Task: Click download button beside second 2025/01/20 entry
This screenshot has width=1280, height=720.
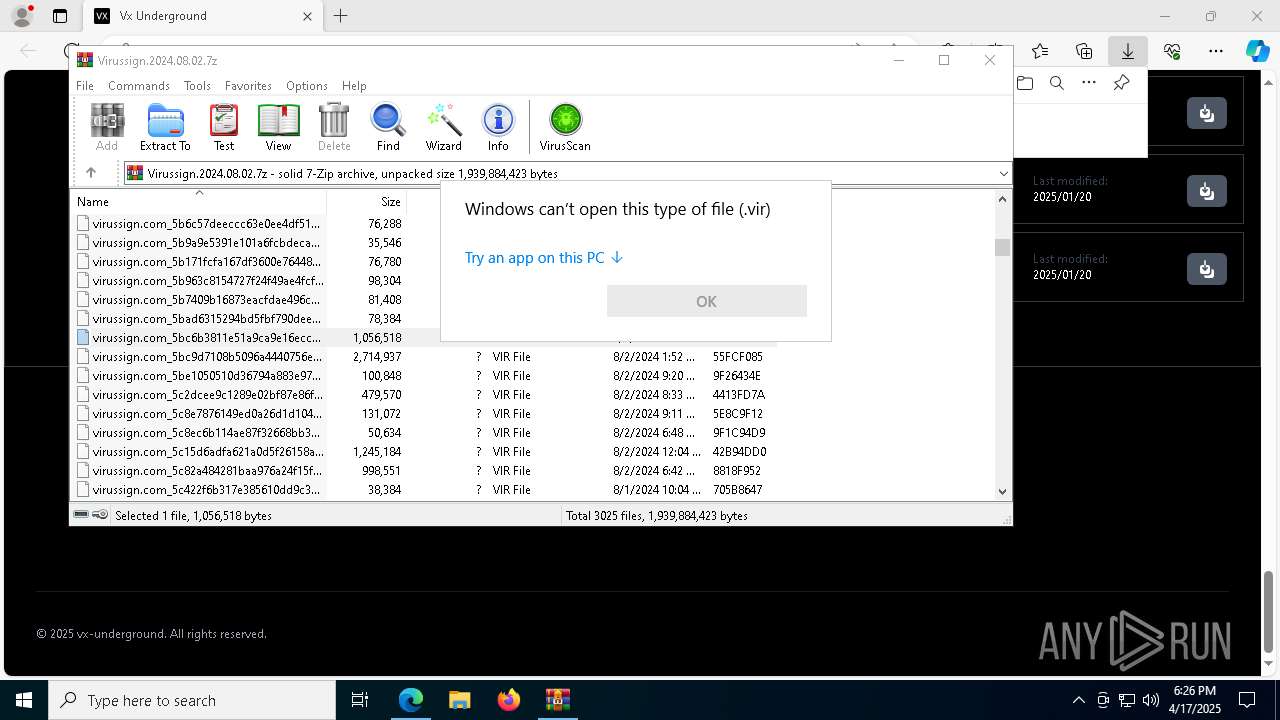Action: click(x=1207, y=269)
